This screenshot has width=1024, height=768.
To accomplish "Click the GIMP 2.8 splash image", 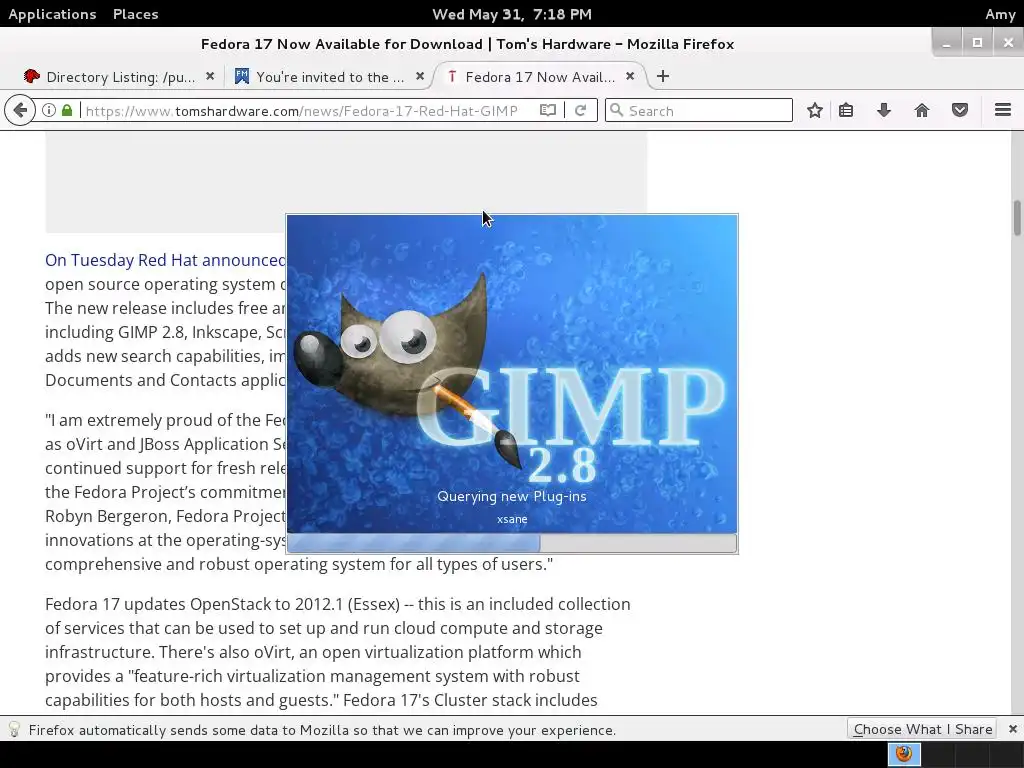I will pyautogui.click(x=512, y=374).
